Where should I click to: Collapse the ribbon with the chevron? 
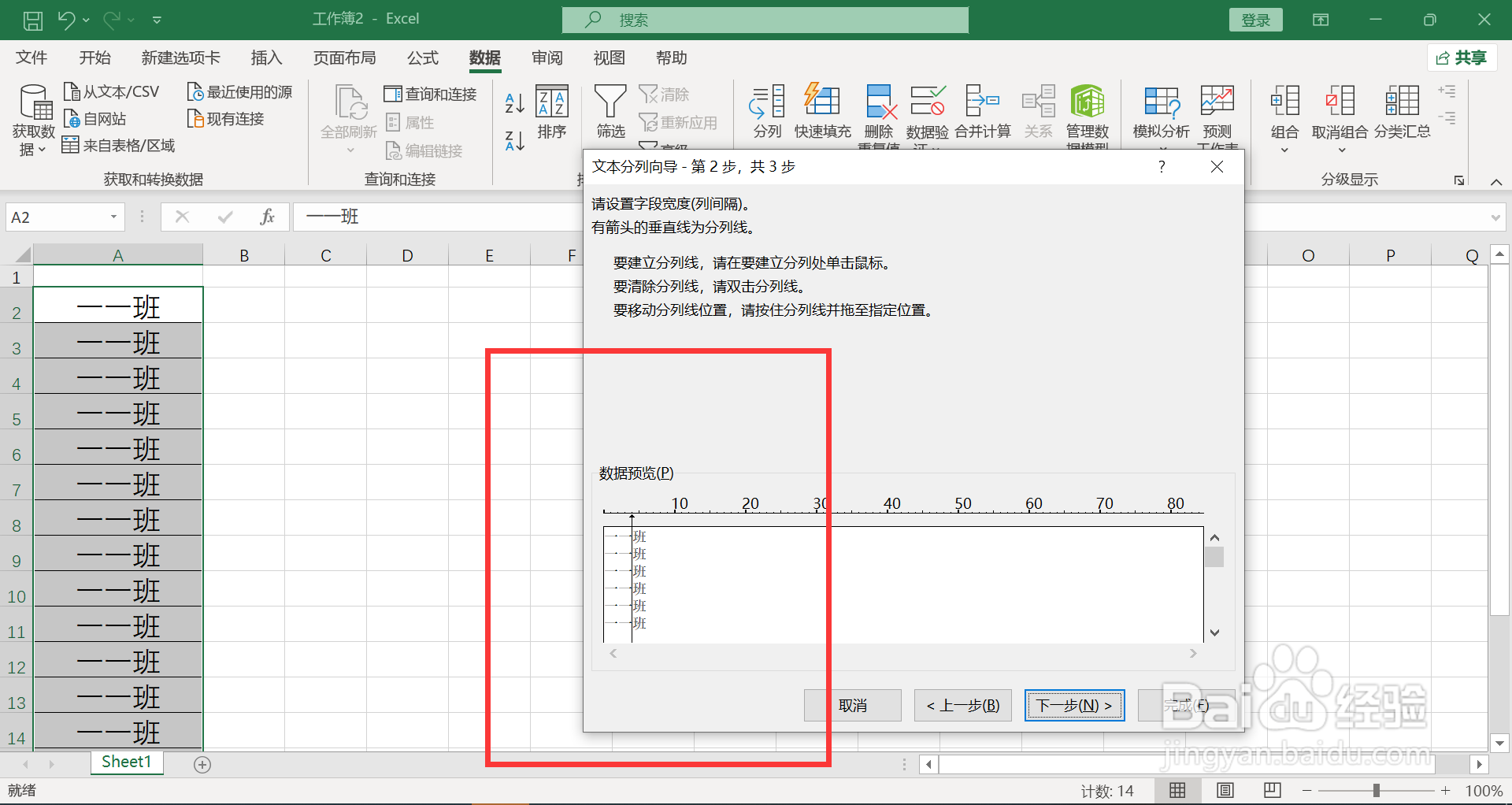(1496, 181)
